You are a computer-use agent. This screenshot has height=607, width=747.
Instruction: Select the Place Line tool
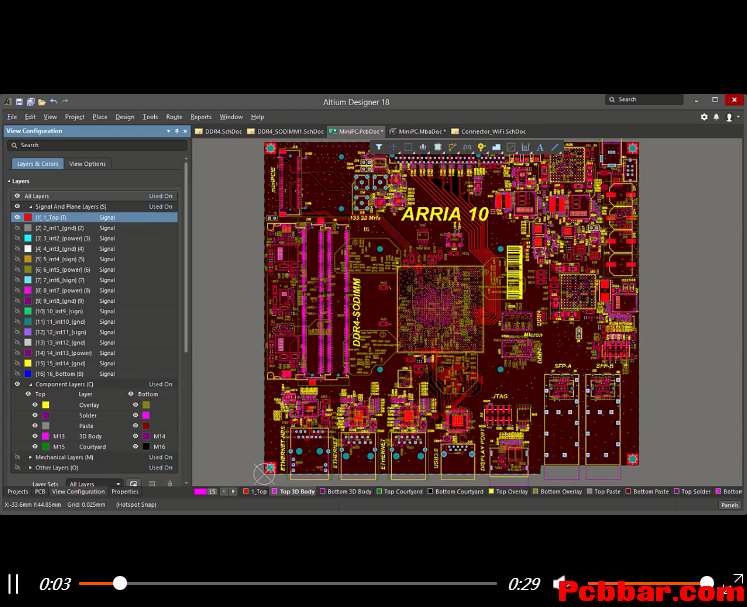pos(555,147)
